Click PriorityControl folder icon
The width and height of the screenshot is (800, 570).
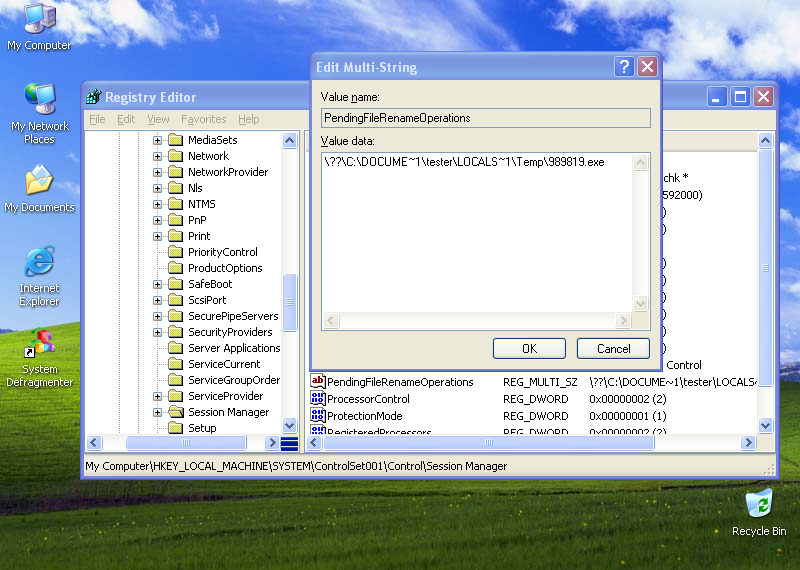coord(176,252)
